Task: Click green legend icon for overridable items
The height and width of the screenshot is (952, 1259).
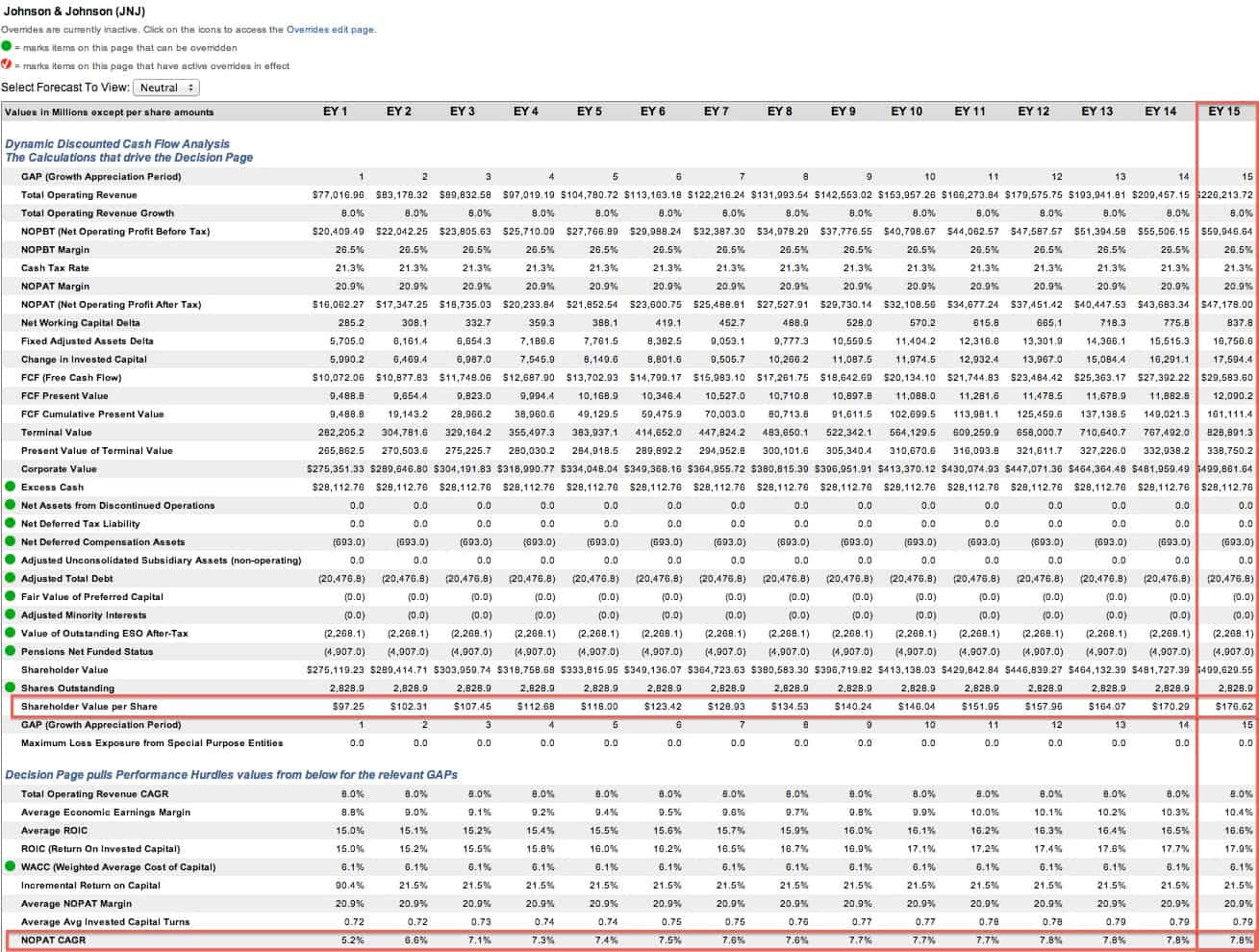Action: 7,46
